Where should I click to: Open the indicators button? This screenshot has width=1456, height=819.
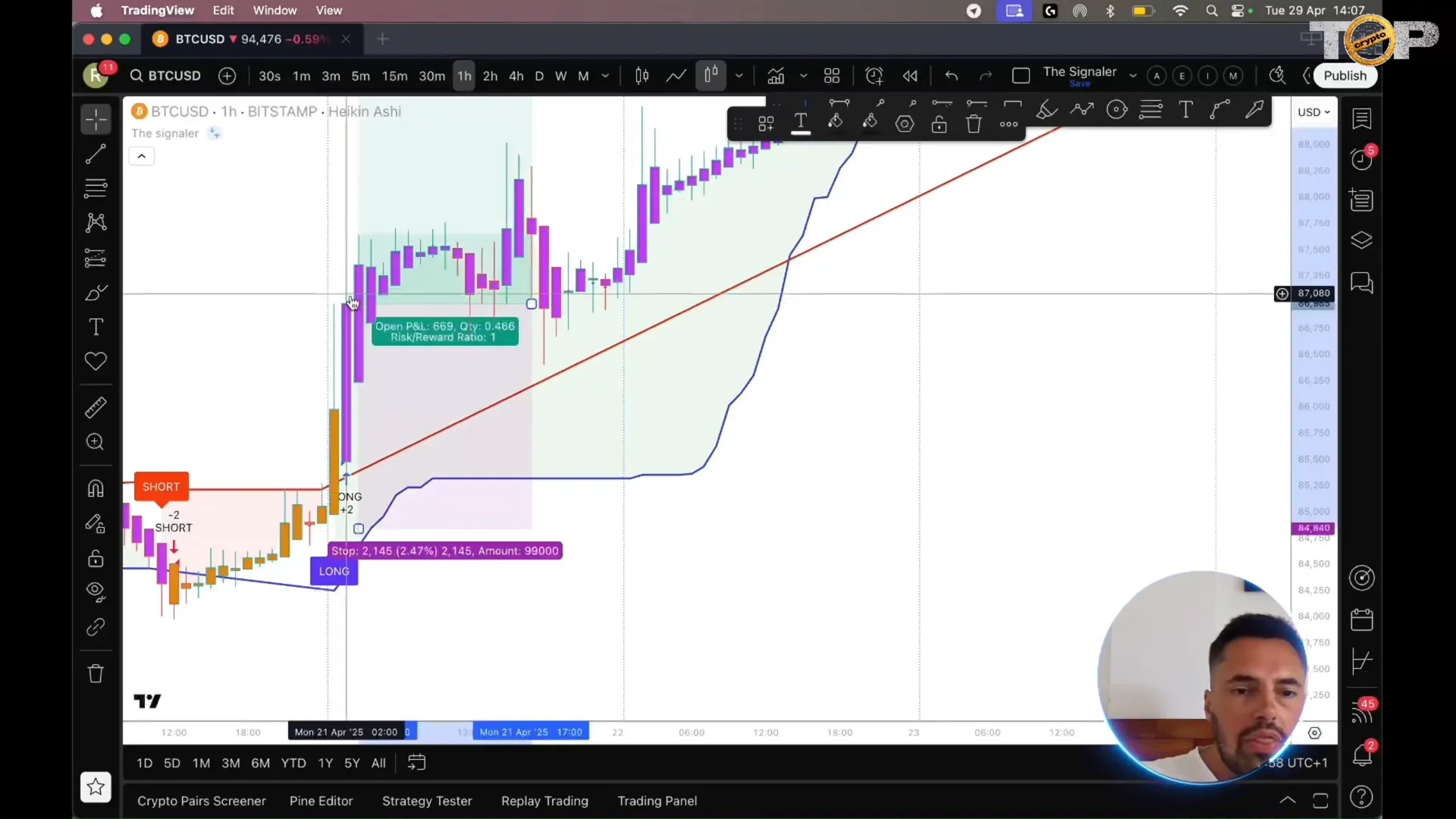(776, 76)
